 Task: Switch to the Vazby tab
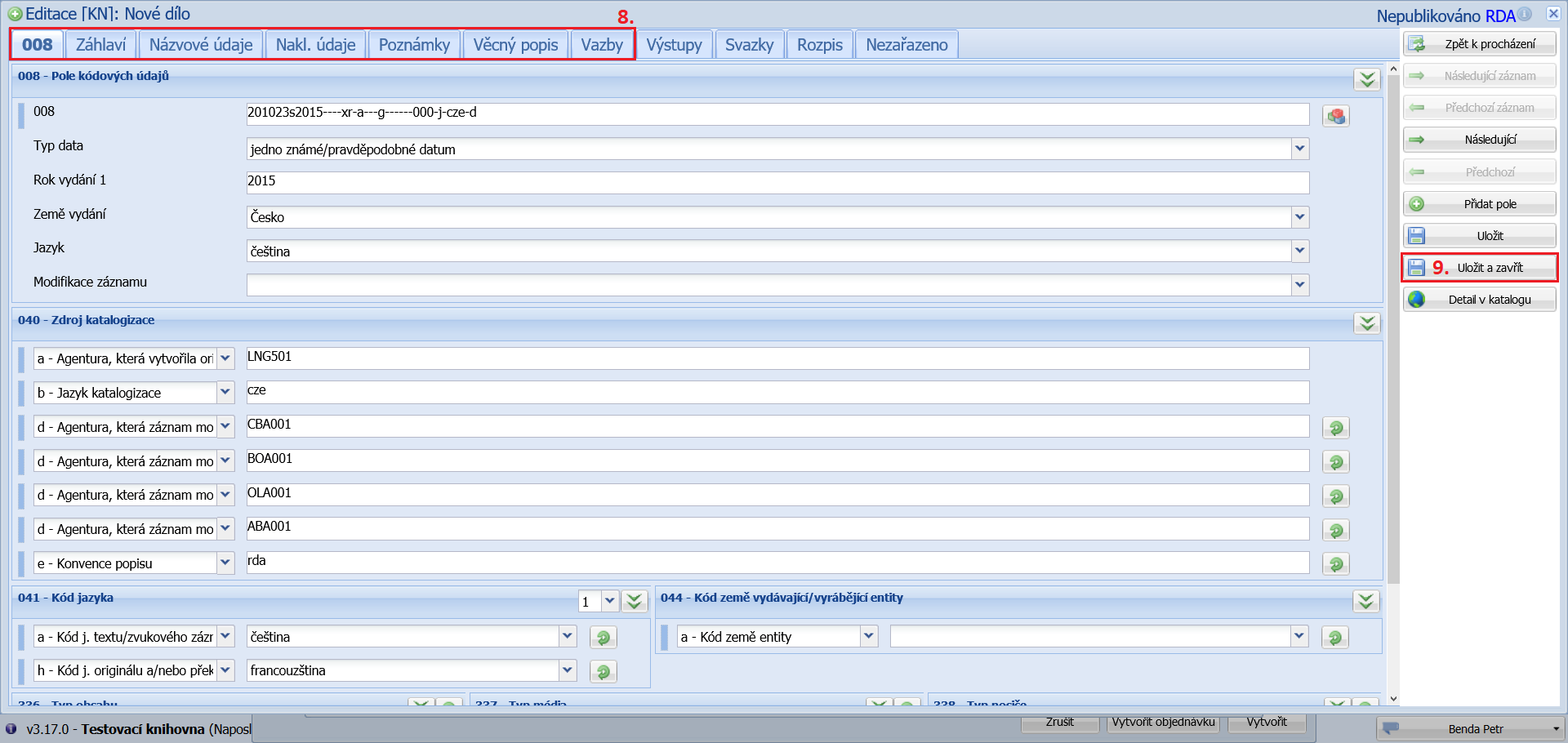(602, 45)
